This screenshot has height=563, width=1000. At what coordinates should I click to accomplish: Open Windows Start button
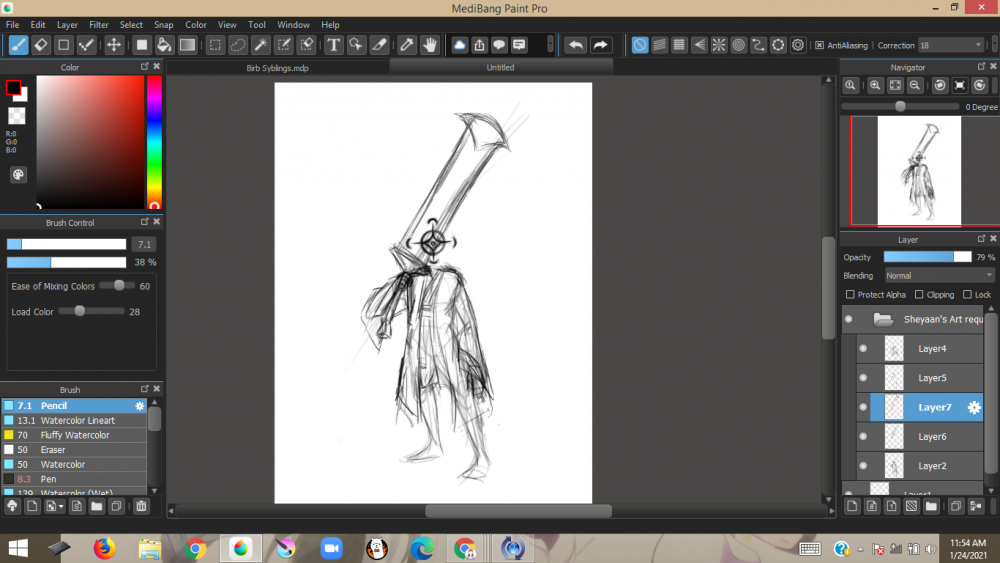tap(18, 548)
